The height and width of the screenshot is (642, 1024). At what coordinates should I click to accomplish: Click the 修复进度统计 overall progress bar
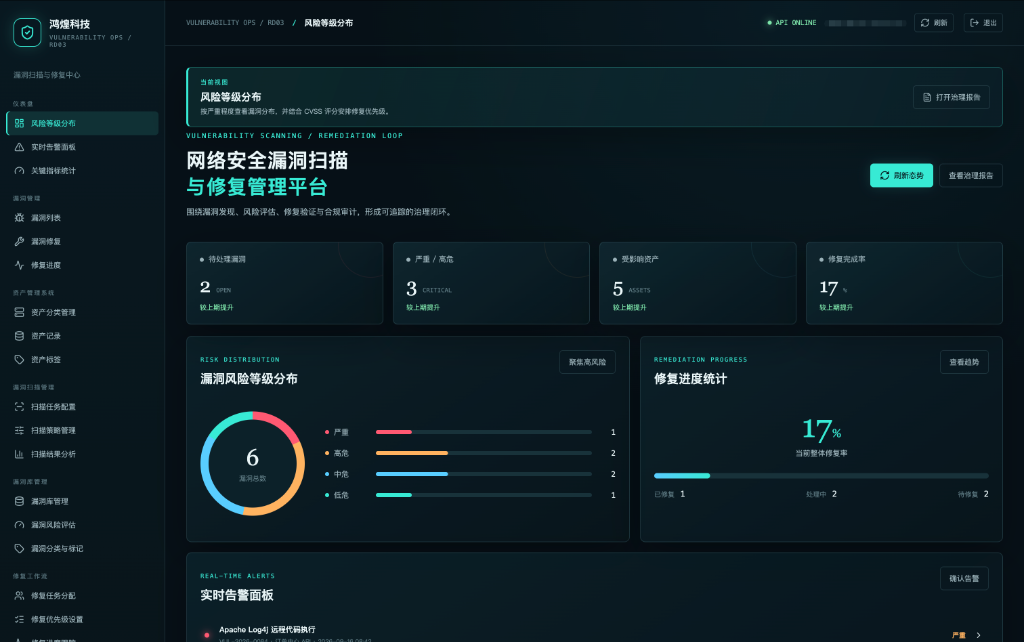pyautogui.click(x=821, y=475)
